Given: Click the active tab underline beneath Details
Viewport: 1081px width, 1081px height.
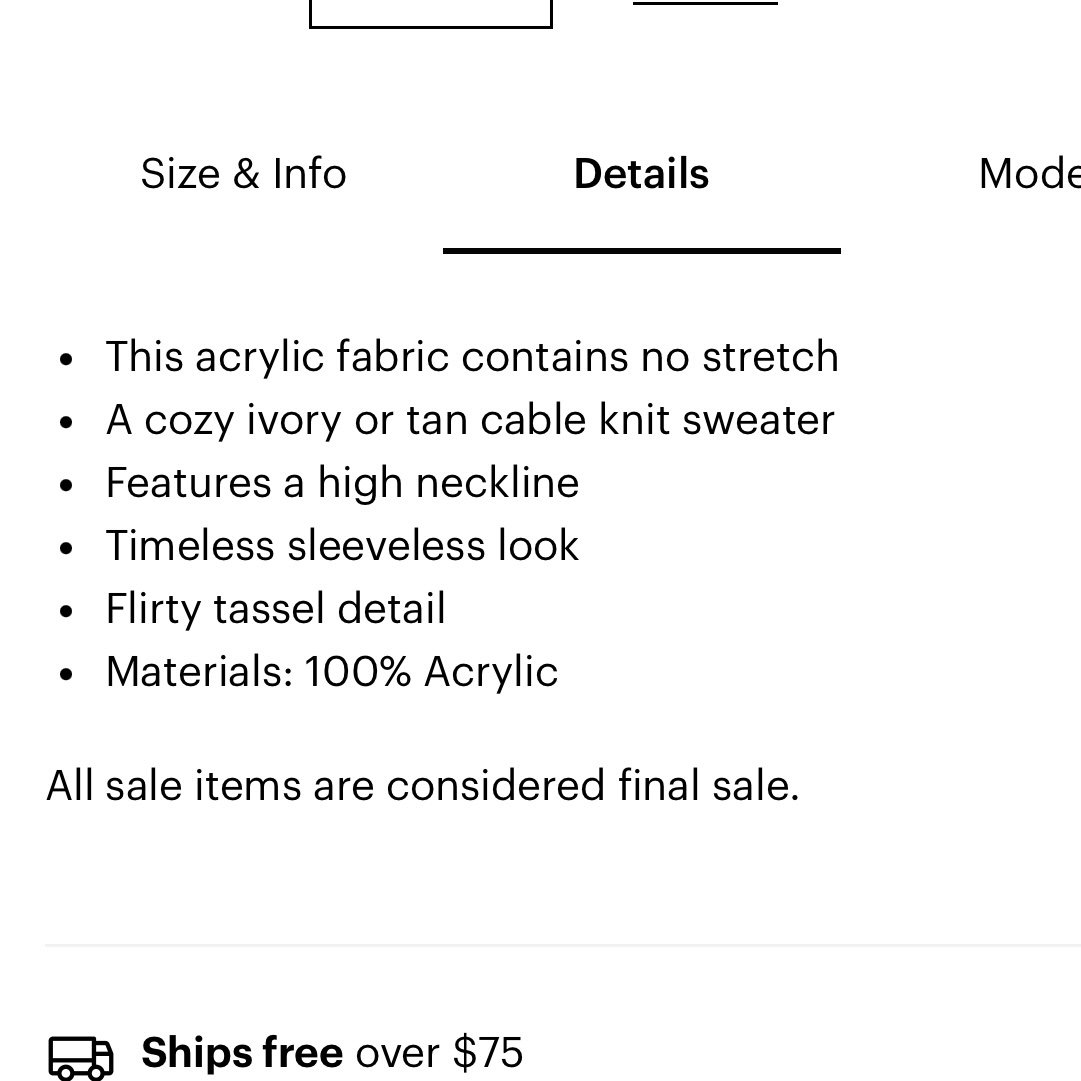Looking at the screenshot, I should pos(642,251).
